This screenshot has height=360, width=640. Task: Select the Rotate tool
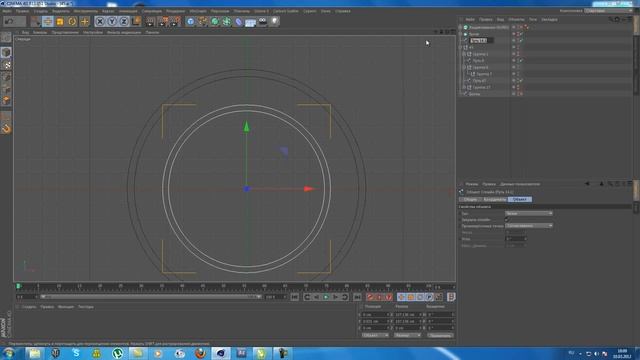point(72,21)
